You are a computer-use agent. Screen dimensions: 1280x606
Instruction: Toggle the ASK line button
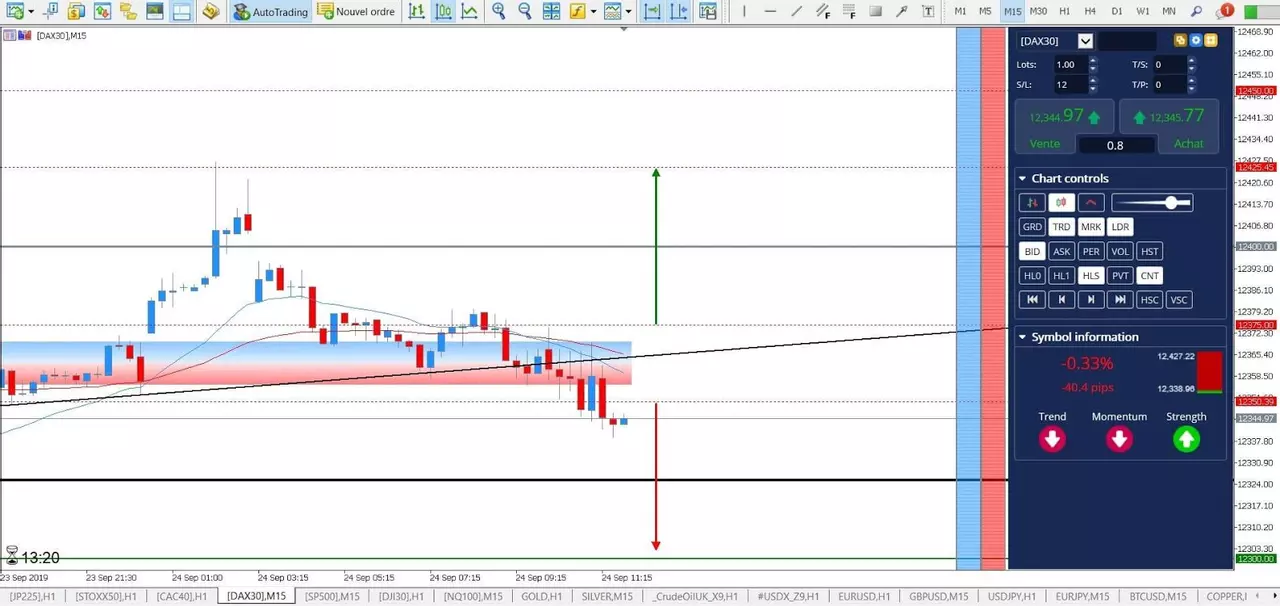(1062, 252)
